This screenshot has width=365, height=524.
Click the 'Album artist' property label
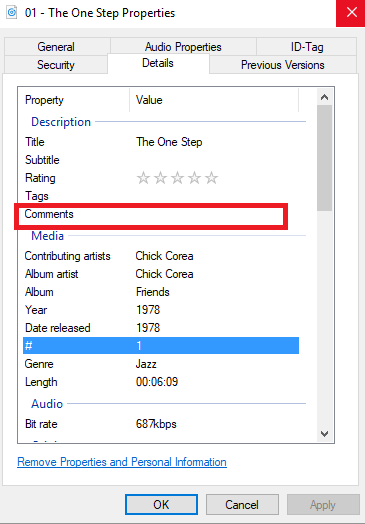(51, 274)
